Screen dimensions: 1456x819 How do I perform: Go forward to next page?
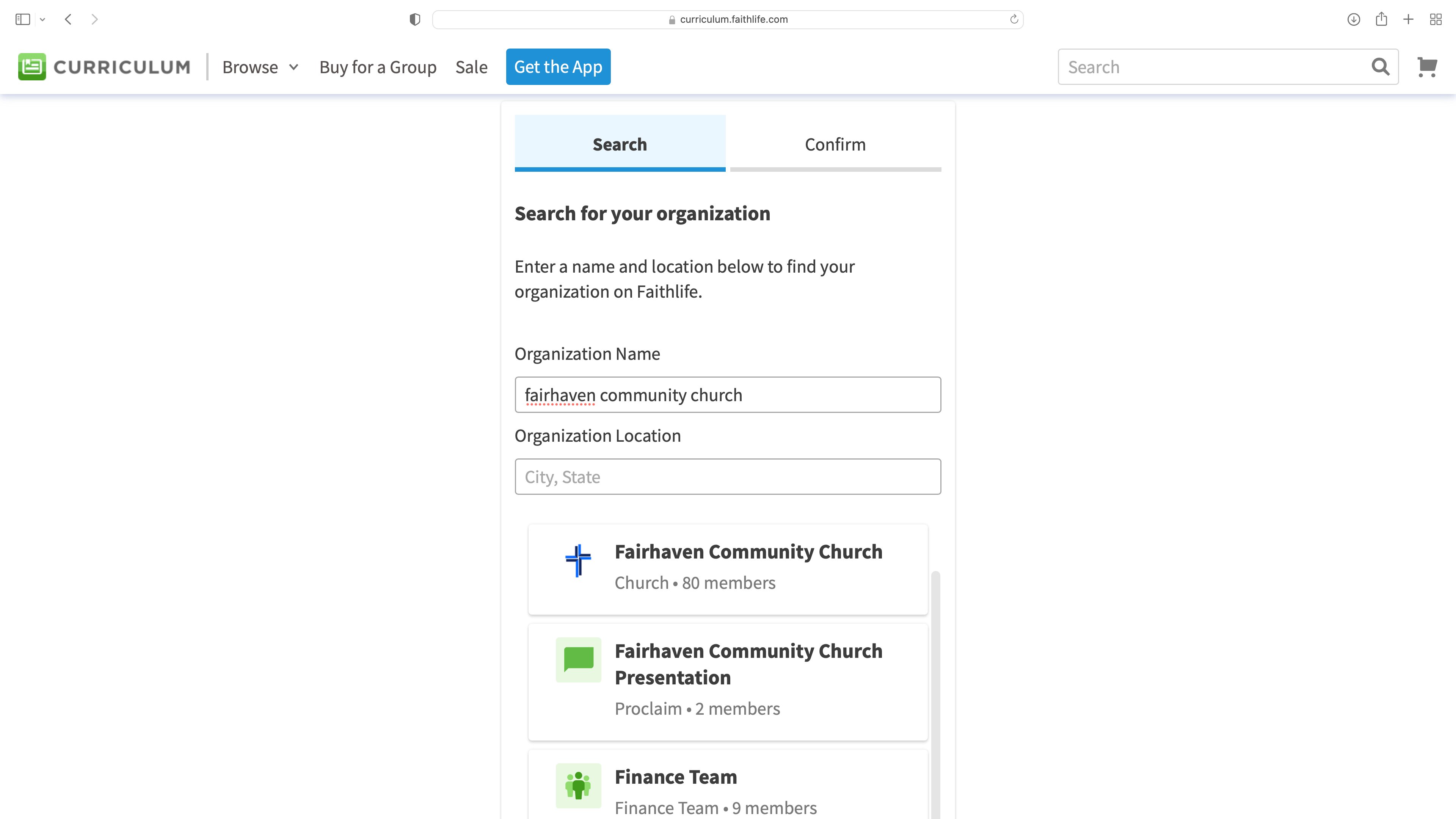pyautogui.click(x=94, y=19)
